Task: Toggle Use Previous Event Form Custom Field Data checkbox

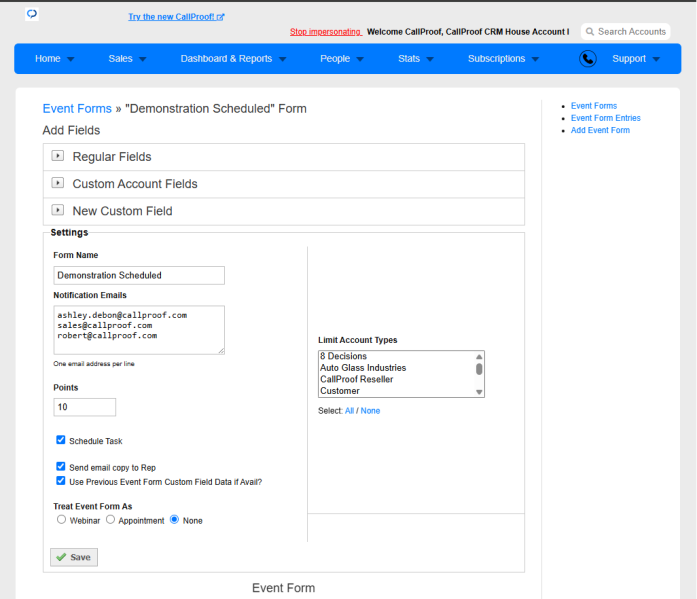Action: 61,481
